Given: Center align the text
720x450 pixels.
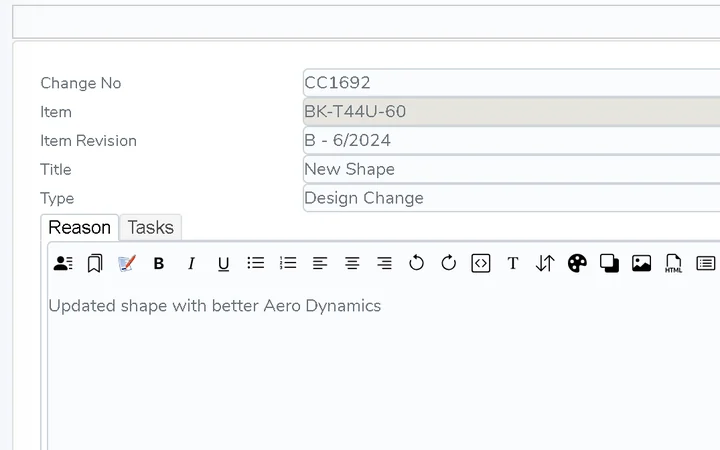Looking at the screenshot, I should click(352, 263).
